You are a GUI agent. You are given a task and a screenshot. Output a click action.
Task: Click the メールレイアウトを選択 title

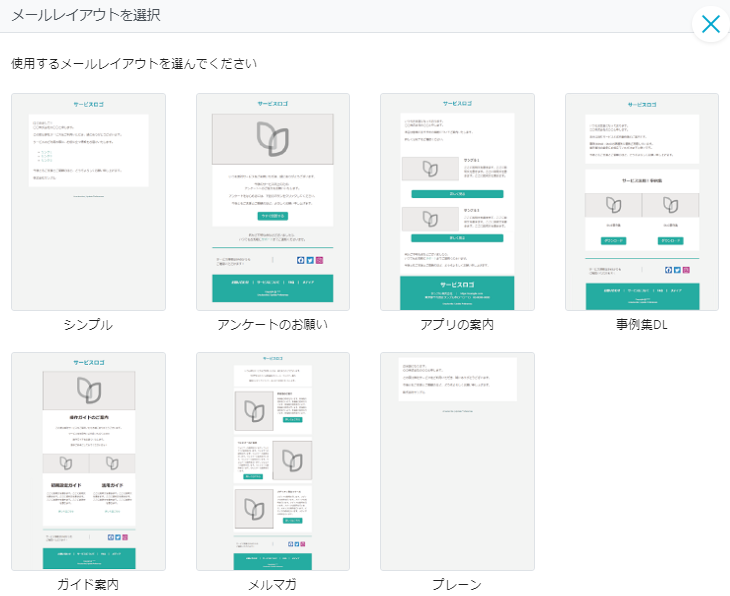[x=86, y=15]
